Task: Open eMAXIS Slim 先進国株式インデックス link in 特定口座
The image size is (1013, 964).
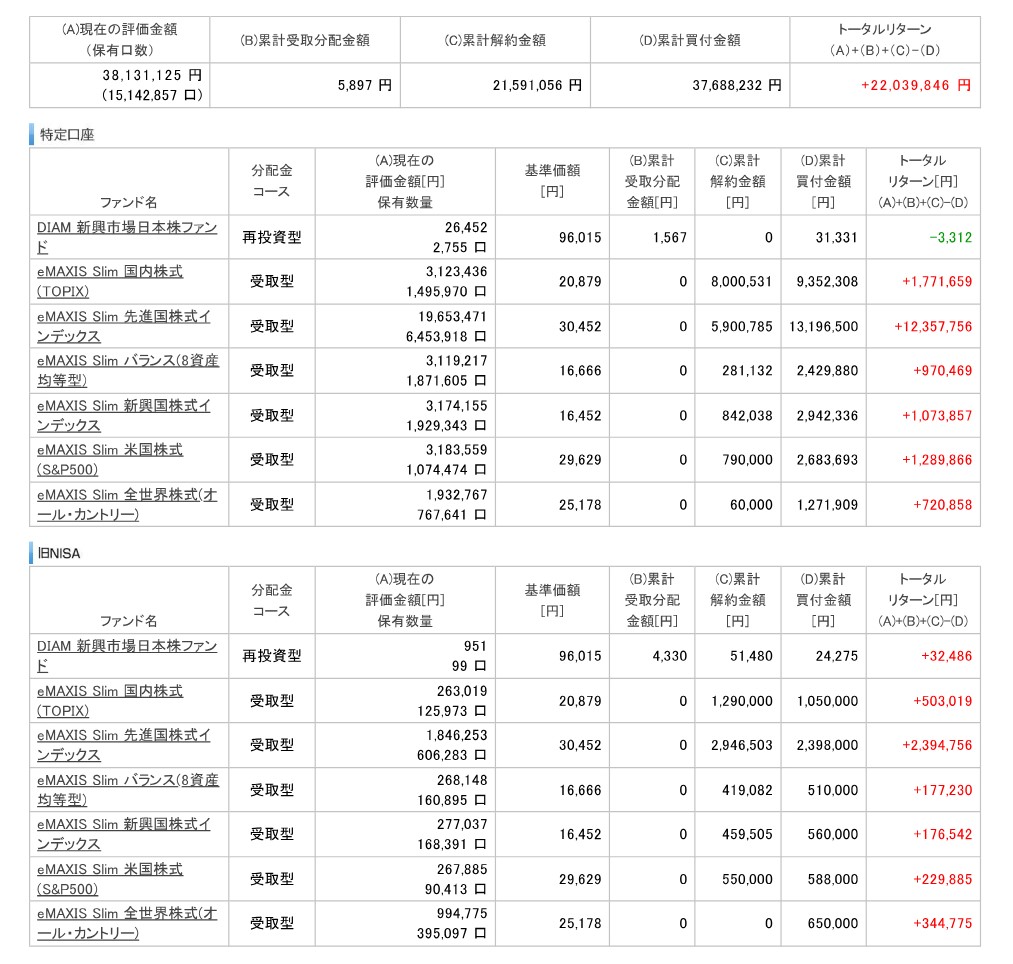Action: 123,326
